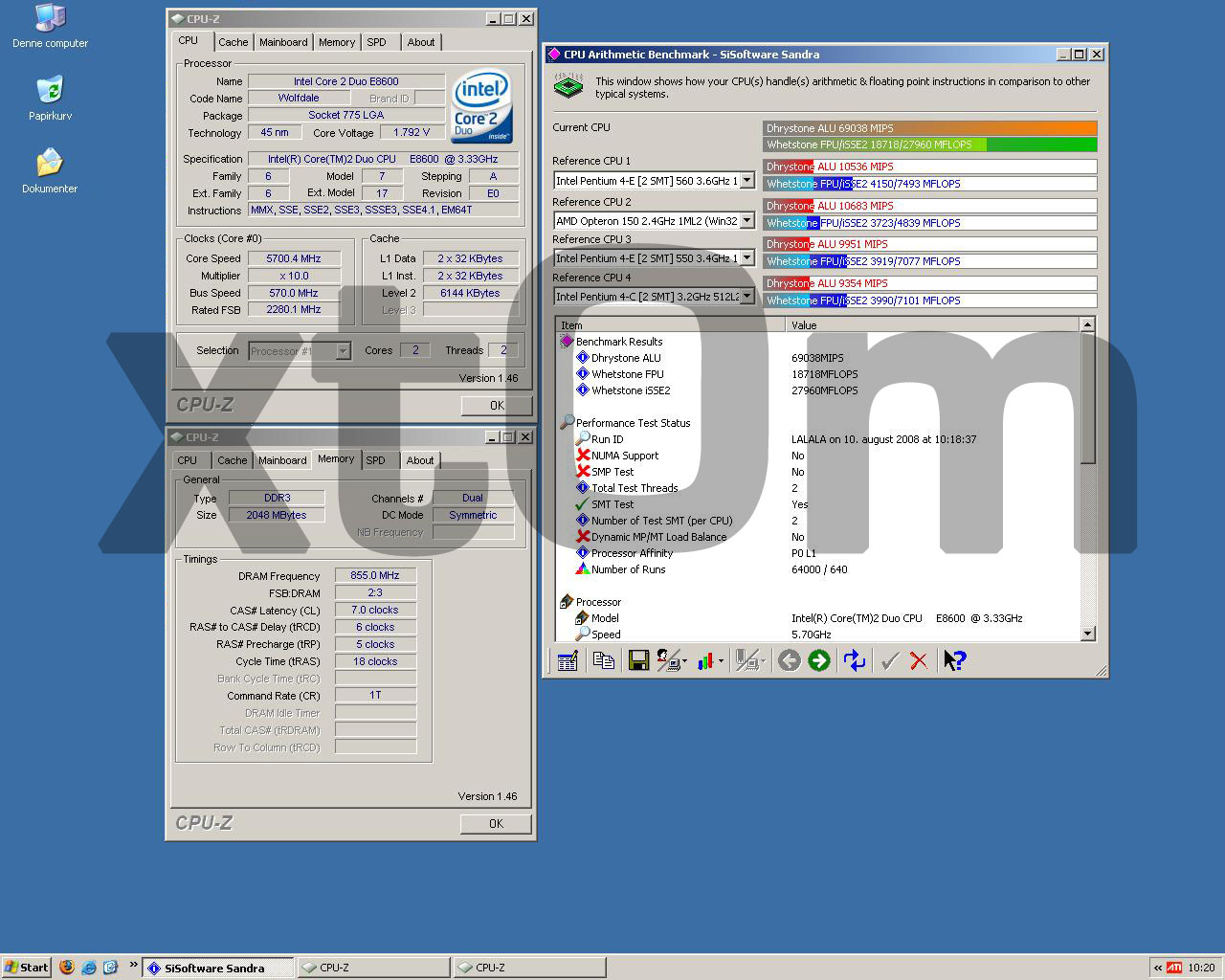Viewport: 1225px width, 980px height.
Task: Click the green forward arrow in Sandra toolbar
Action: pos(818,660)
